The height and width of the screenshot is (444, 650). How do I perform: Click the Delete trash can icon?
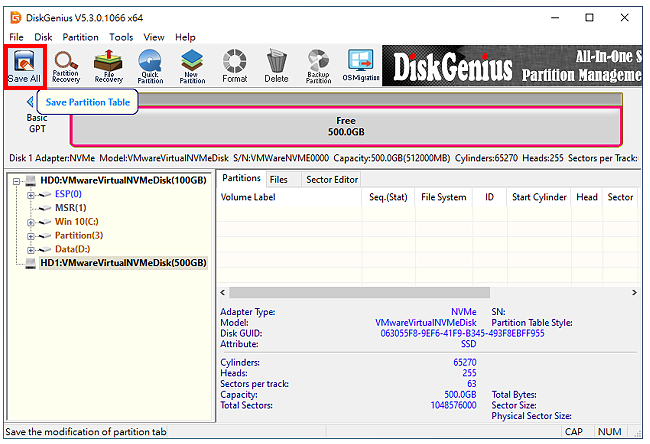tap(276, 66)
